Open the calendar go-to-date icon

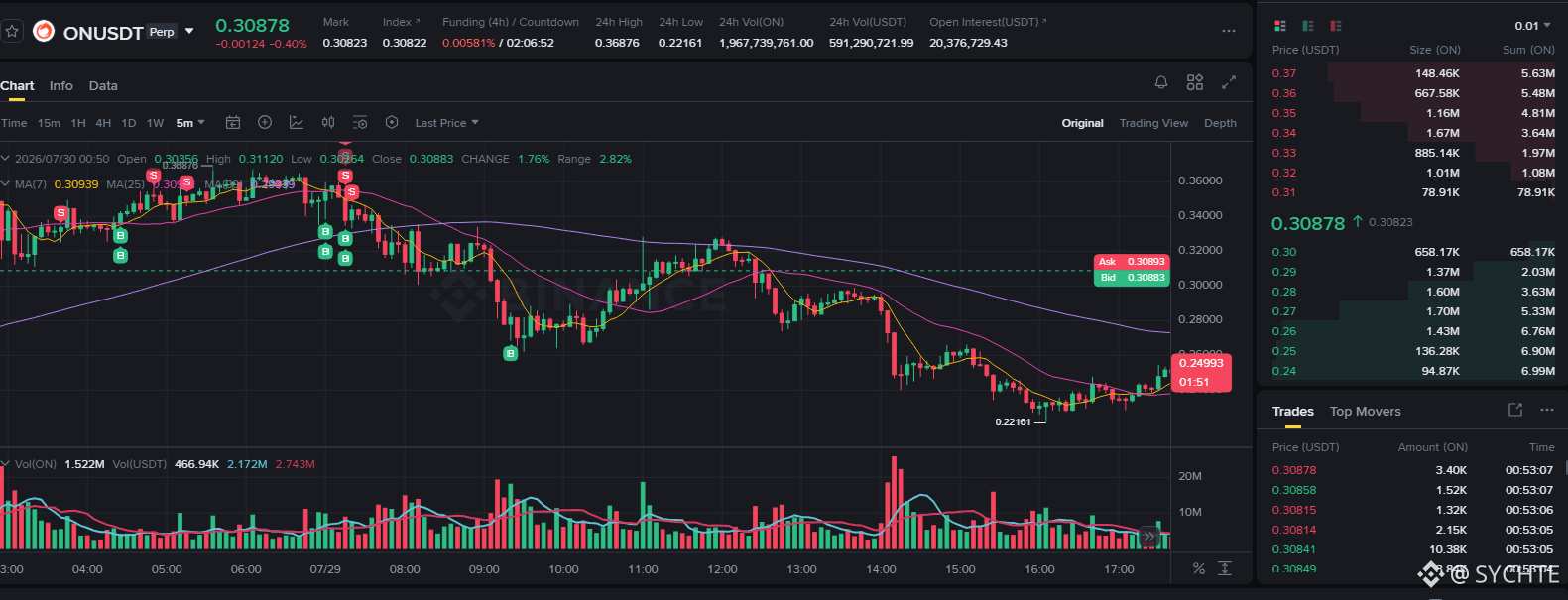[x=233, y=122]
